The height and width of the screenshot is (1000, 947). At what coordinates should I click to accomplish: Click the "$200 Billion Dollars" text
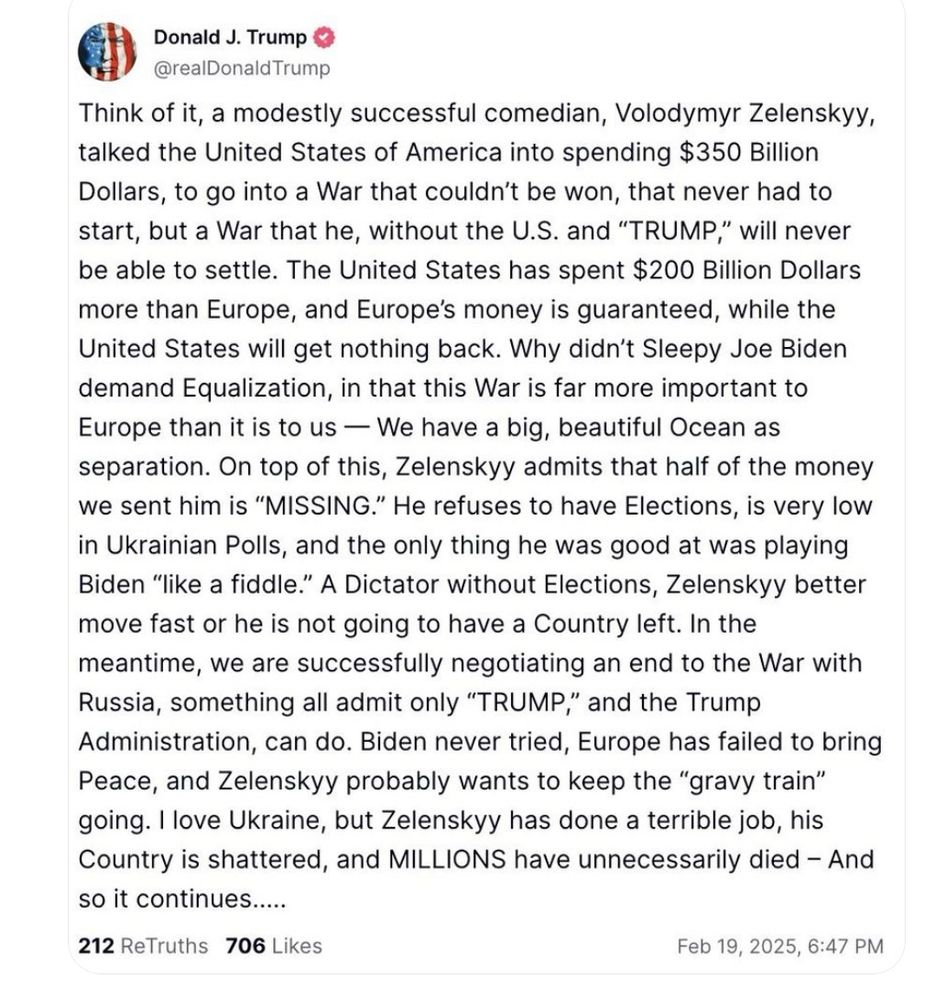click(x=746, y=270)
